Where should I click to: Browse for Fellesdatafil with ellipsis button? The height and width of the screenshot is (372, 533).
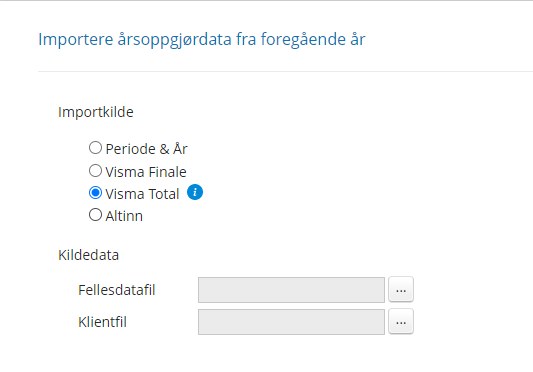(x=401, y=290)
